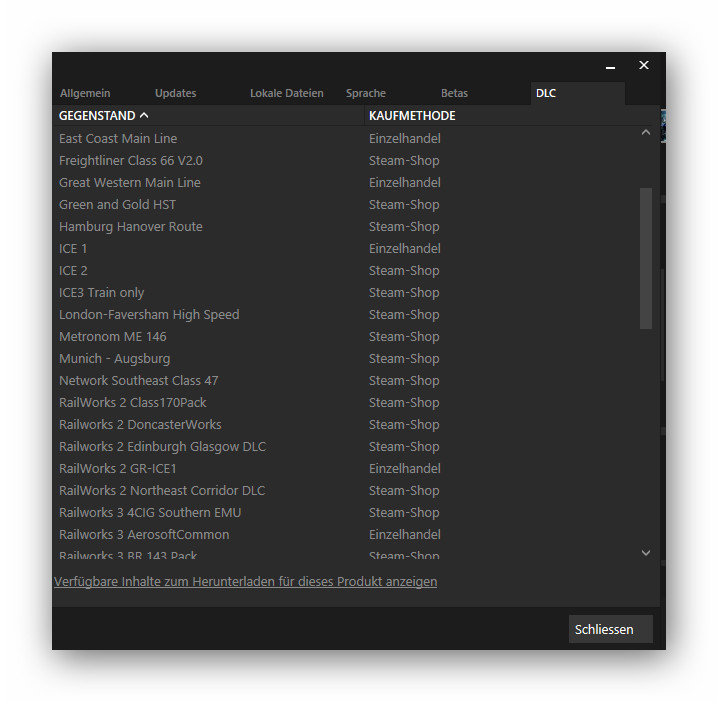718x702 pixels.
Task: Go to the Sprache tab
Action: pyautogui.click(x=365, y=93)
